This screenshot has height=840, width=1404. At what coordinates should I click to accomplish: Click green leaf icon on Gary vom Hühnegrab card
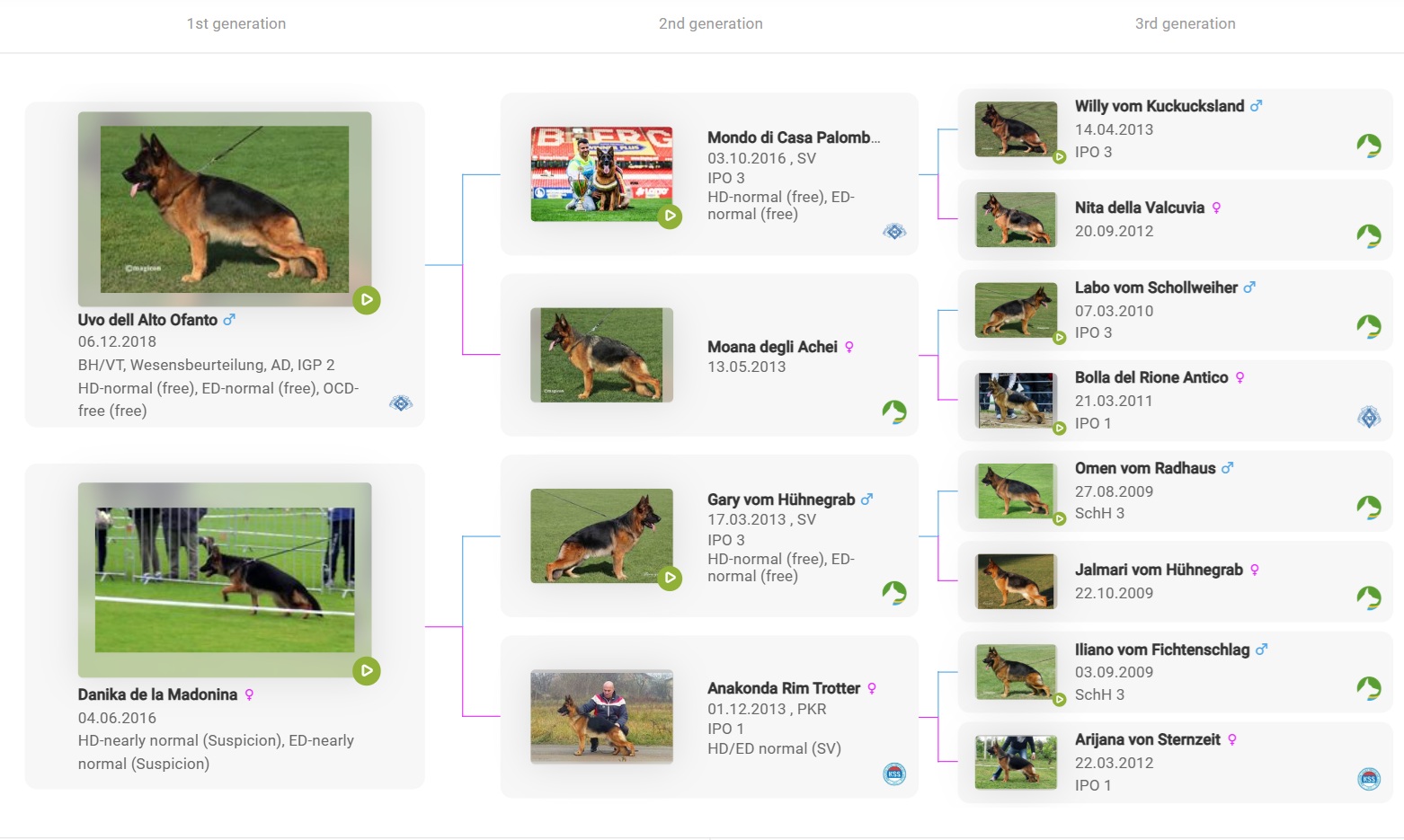click(894, 593)
